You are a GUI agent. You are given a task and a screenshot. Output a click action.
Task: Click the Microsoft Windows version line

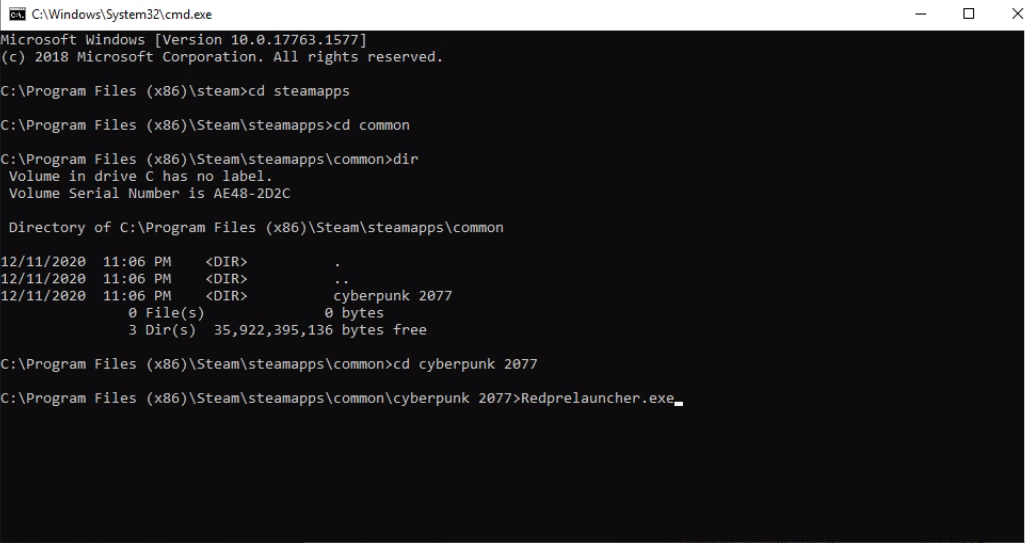coord(184,40)
